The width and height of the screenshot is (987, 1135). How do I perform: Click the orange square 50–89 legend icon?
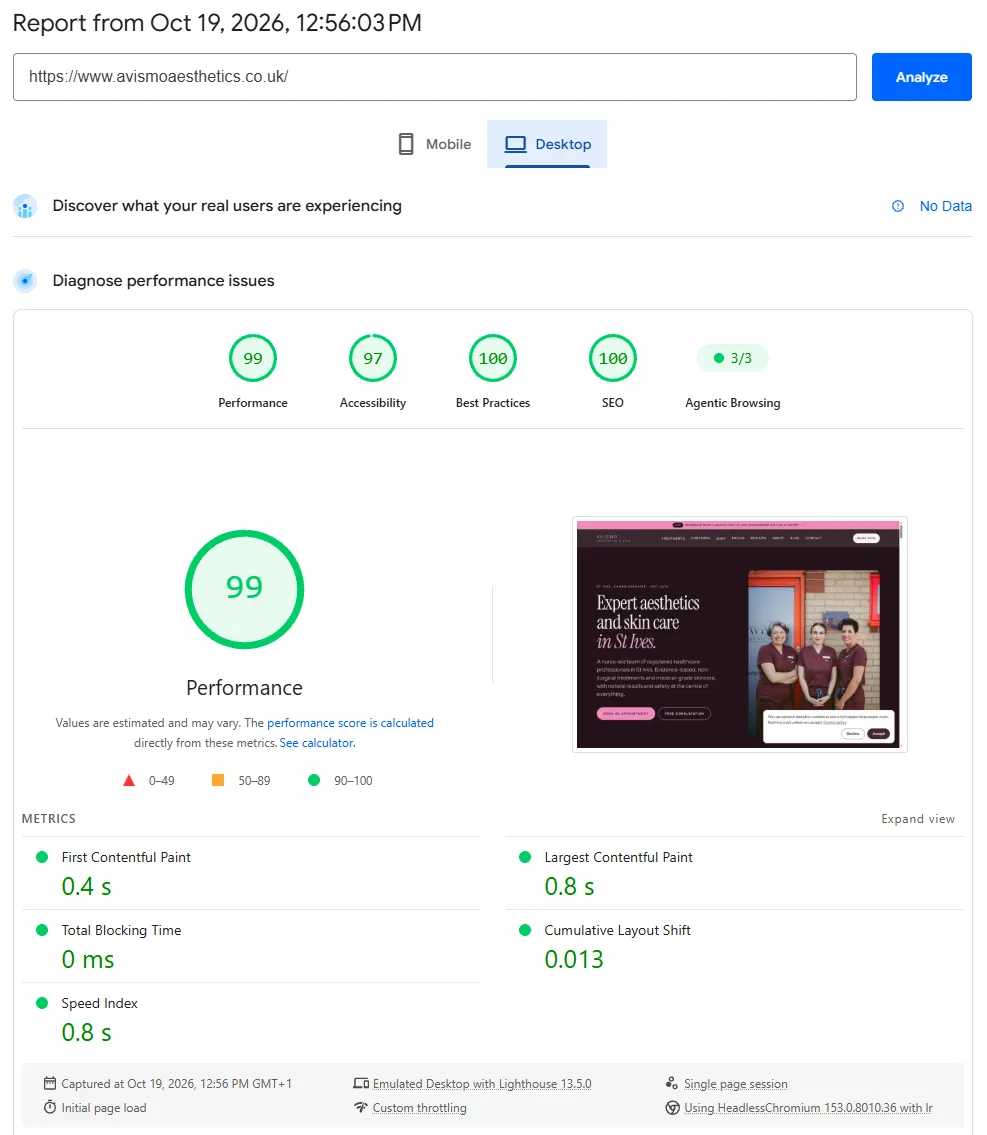click(x=218, y=780)
